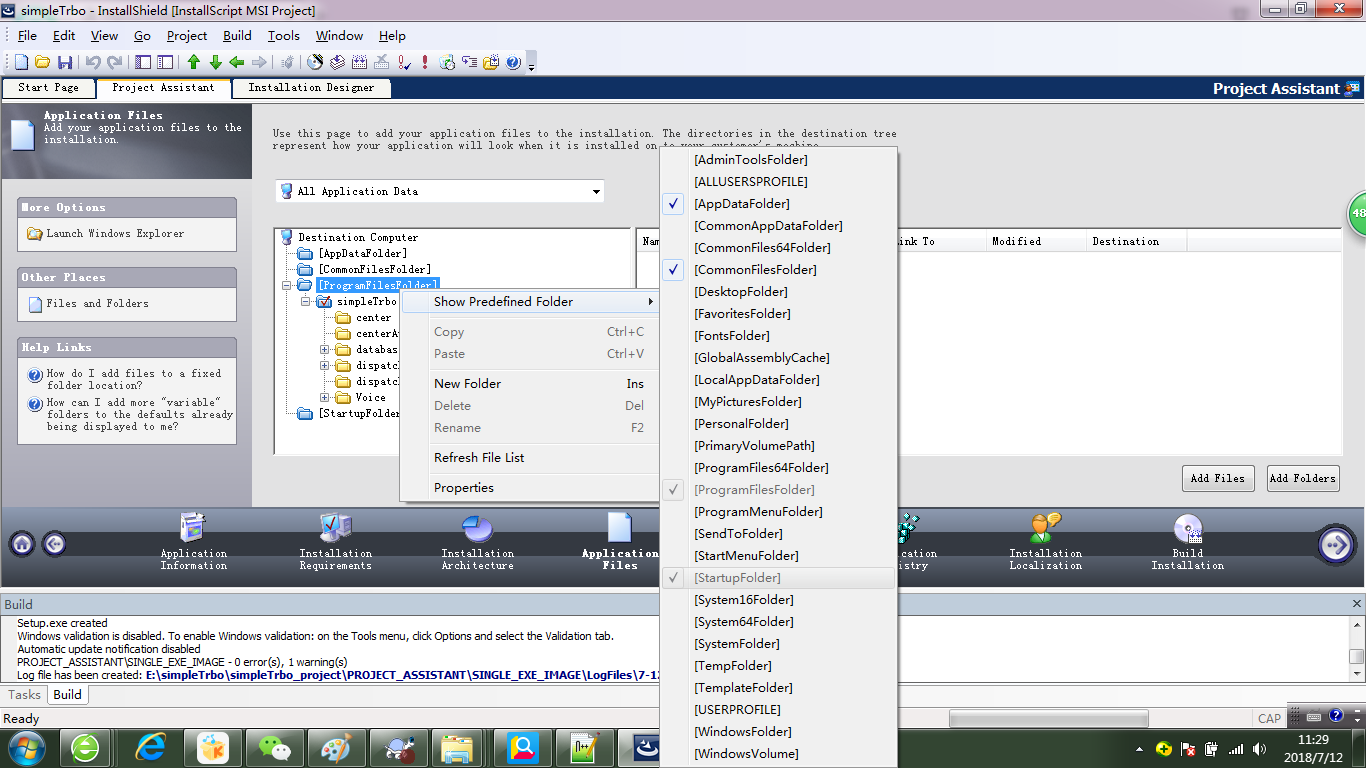This screenshot has width=1366, height=768.
Task: Click the Build disc icon in toolbar
Action: pos(315,62)
